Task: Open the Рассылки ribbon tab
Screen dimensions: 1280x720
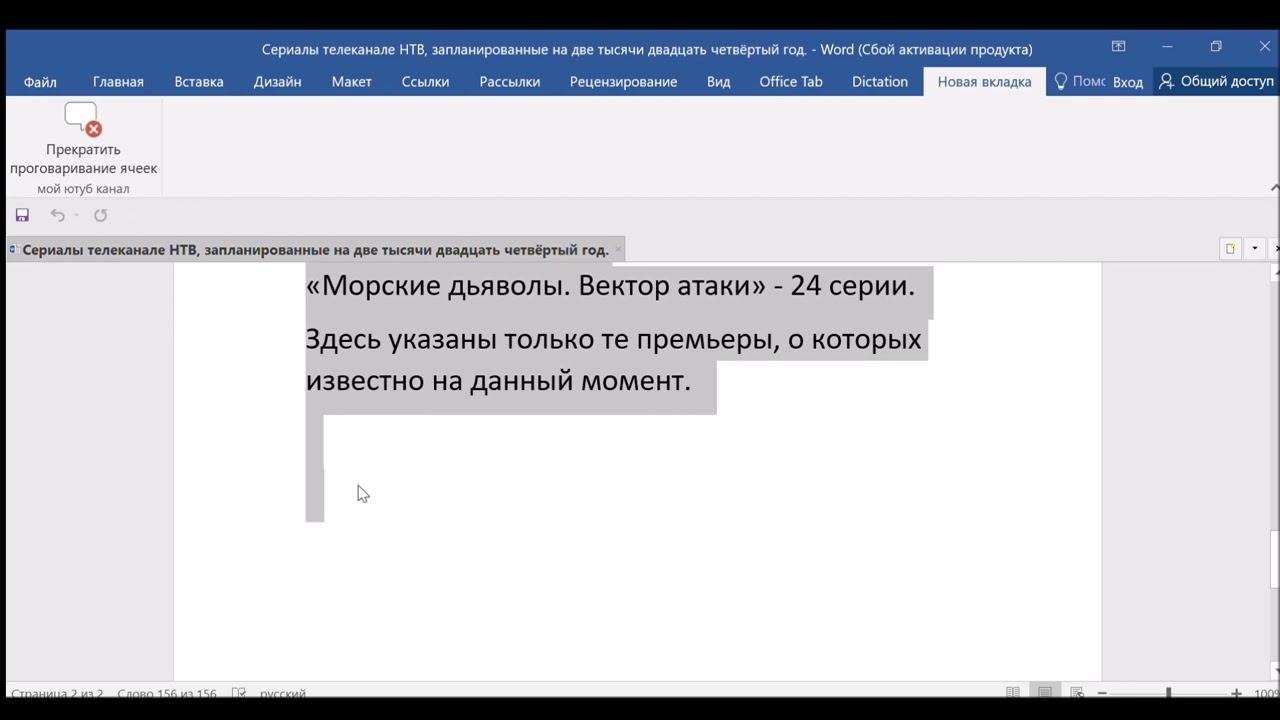Action: 510,82
